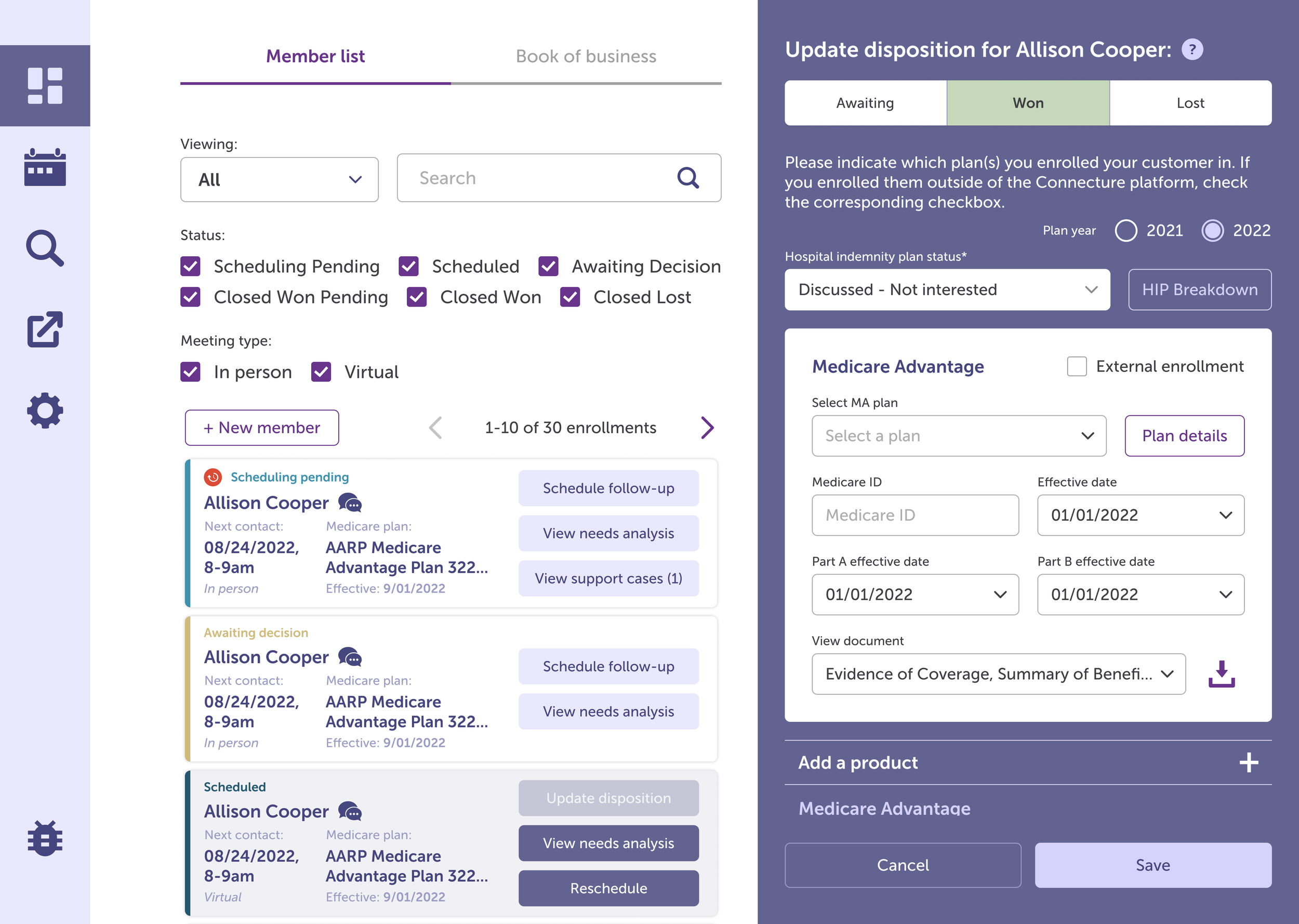Open the dashboard icon in sidebar
The width and height of the screenshot is (1299, 924).
(x=45, y=86)
